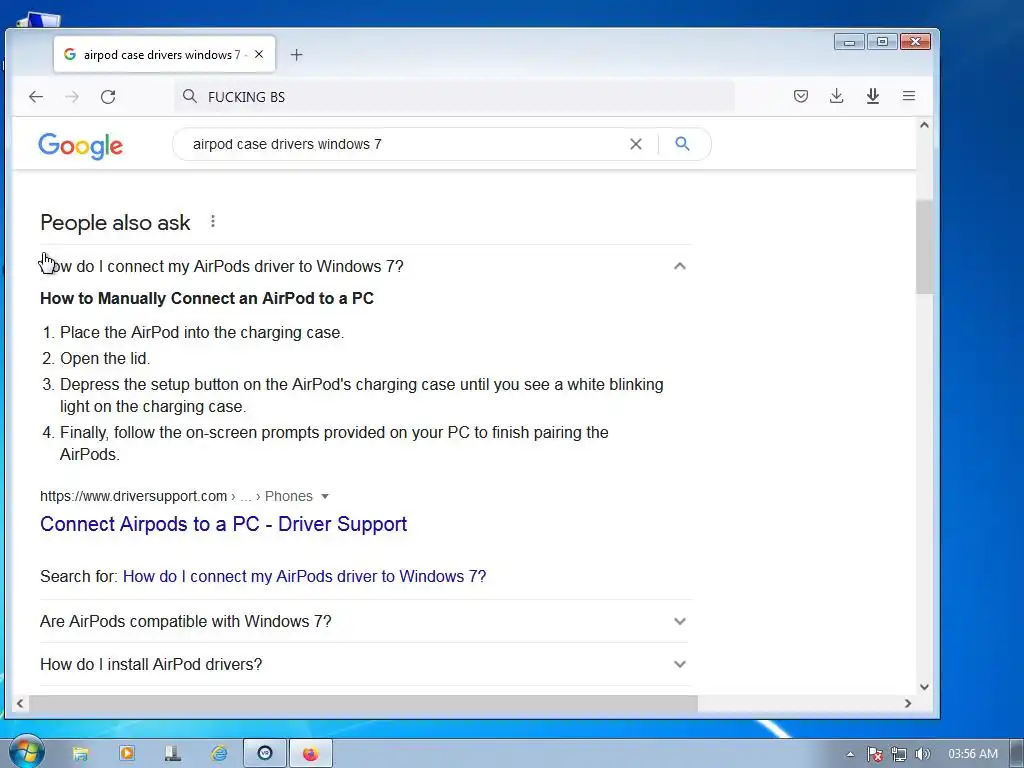Open Connect Airpods to a PC - Driver Support link
This screenshot has width=1024, height=768.
[x=223, y=524]
